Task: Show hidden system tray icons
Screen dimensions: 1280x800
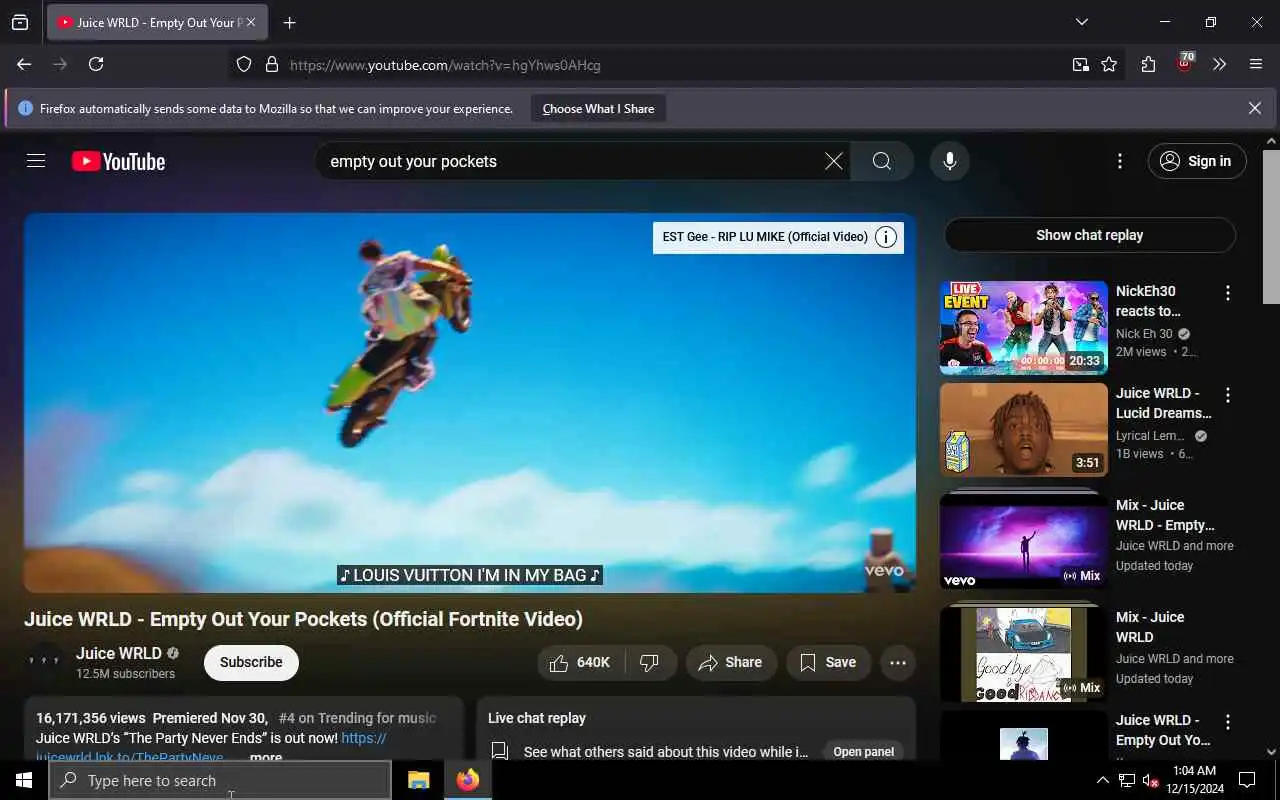Action: pos(1103,780)
